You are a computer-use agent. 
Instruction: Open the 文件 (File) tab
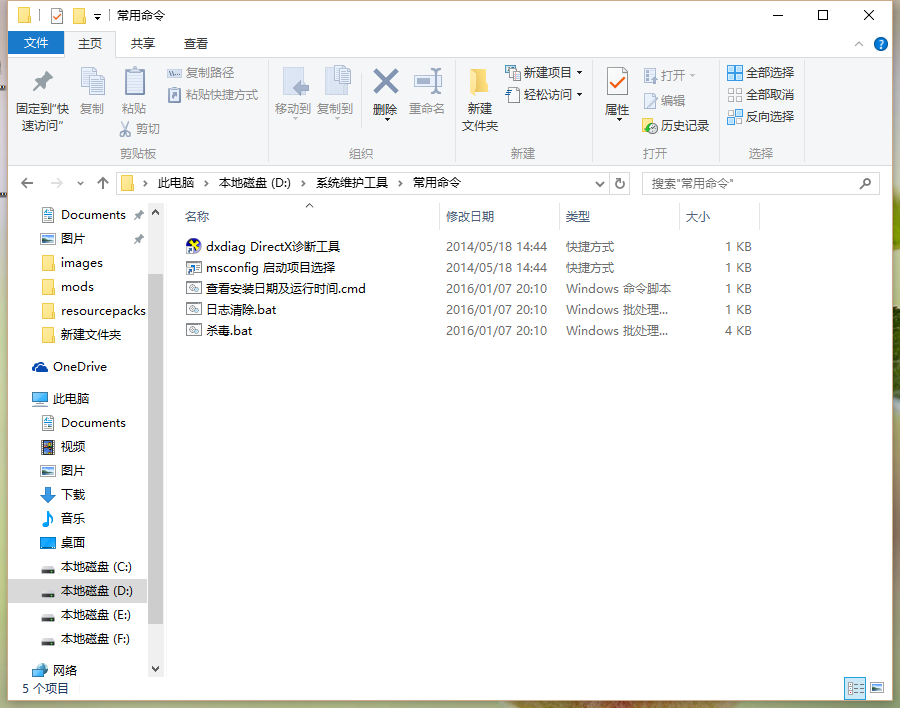click(x=36, y=43)
